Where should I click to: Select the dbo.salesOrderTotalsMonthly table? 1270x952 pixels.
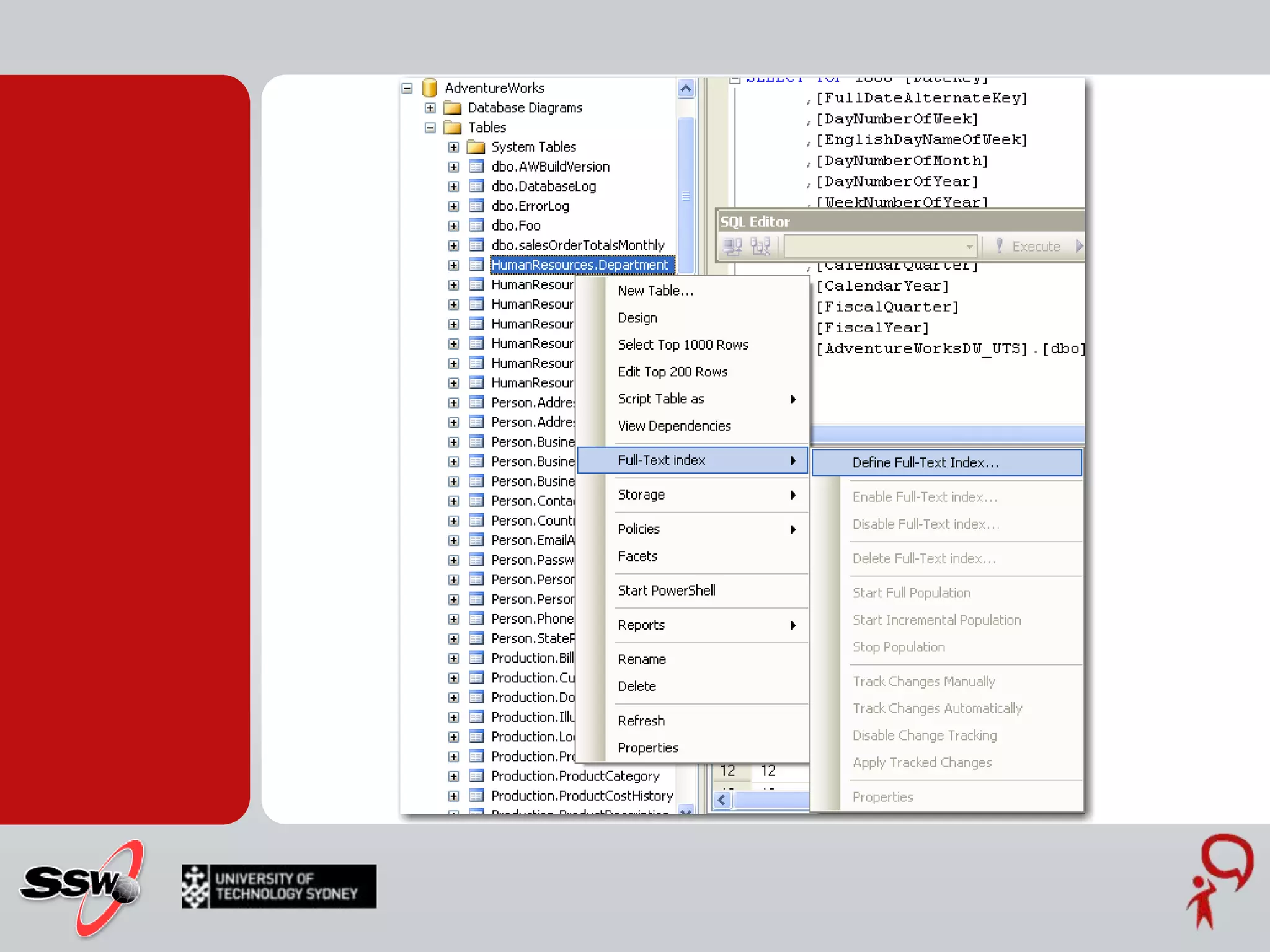point(577,245)
